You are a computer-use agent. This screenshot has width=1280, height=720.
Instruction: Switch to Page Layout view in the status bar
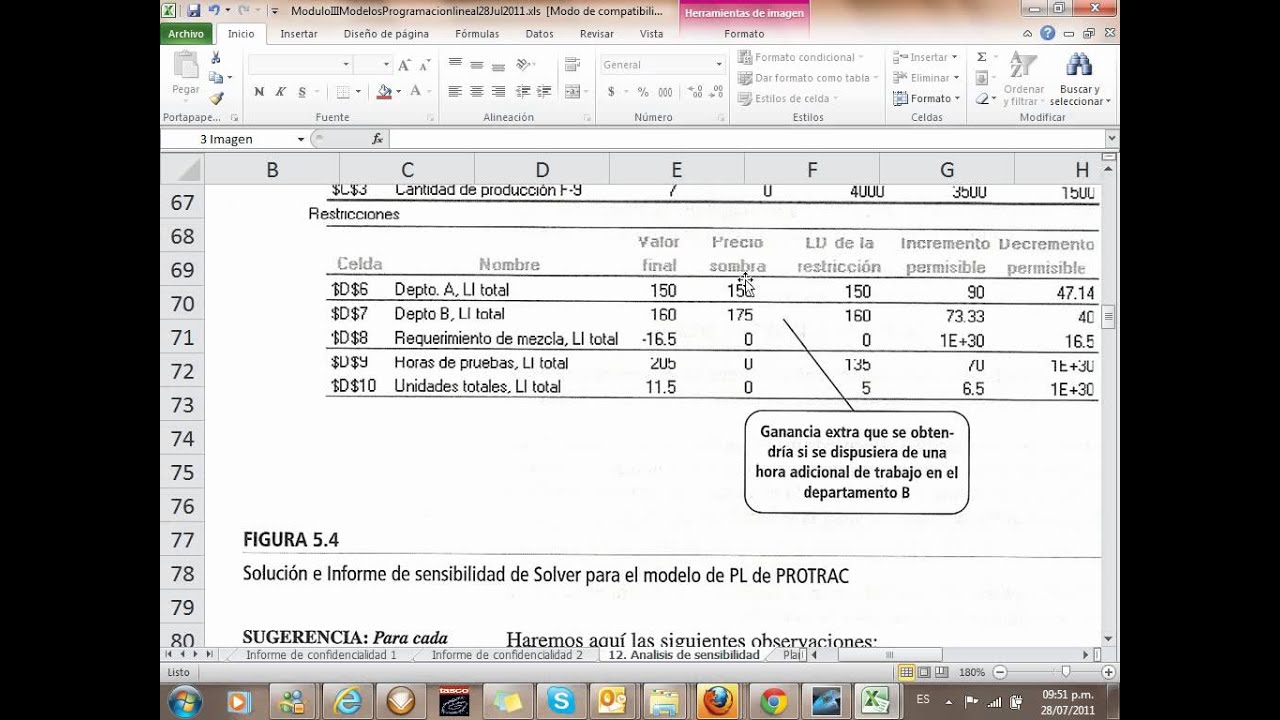925,672
